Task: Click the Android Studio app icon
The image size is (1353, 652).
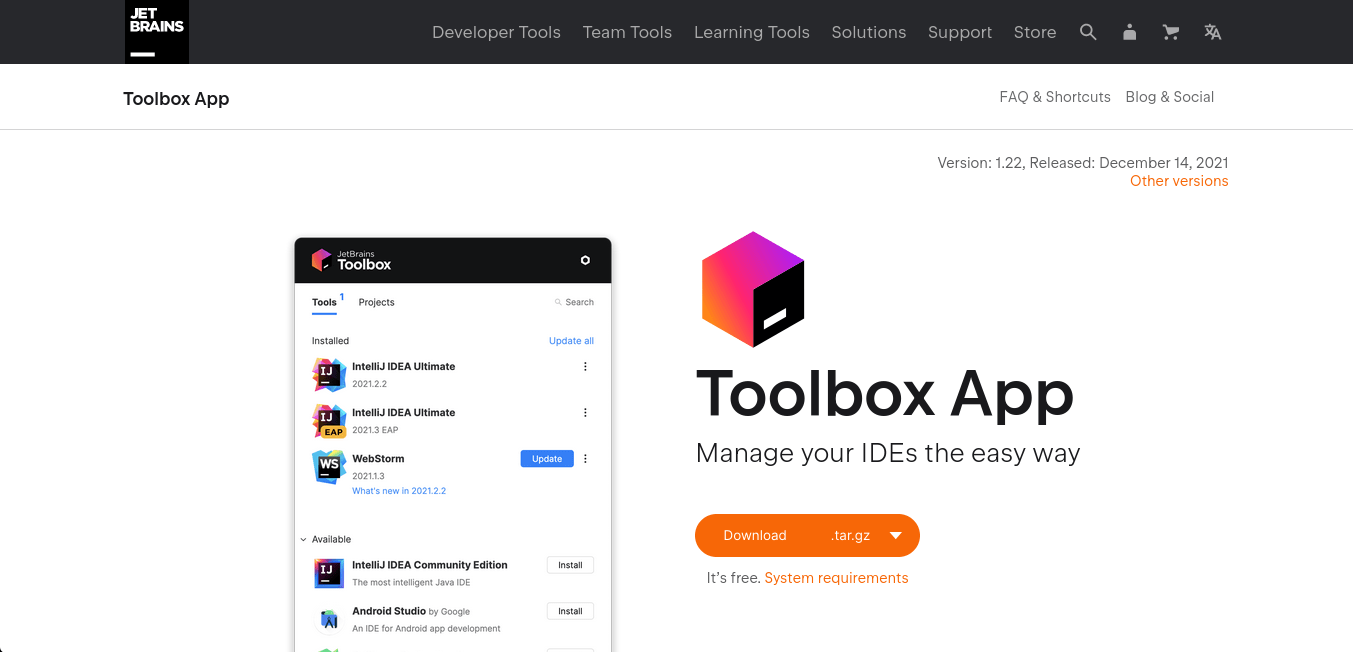Action: tap(328, 617)
